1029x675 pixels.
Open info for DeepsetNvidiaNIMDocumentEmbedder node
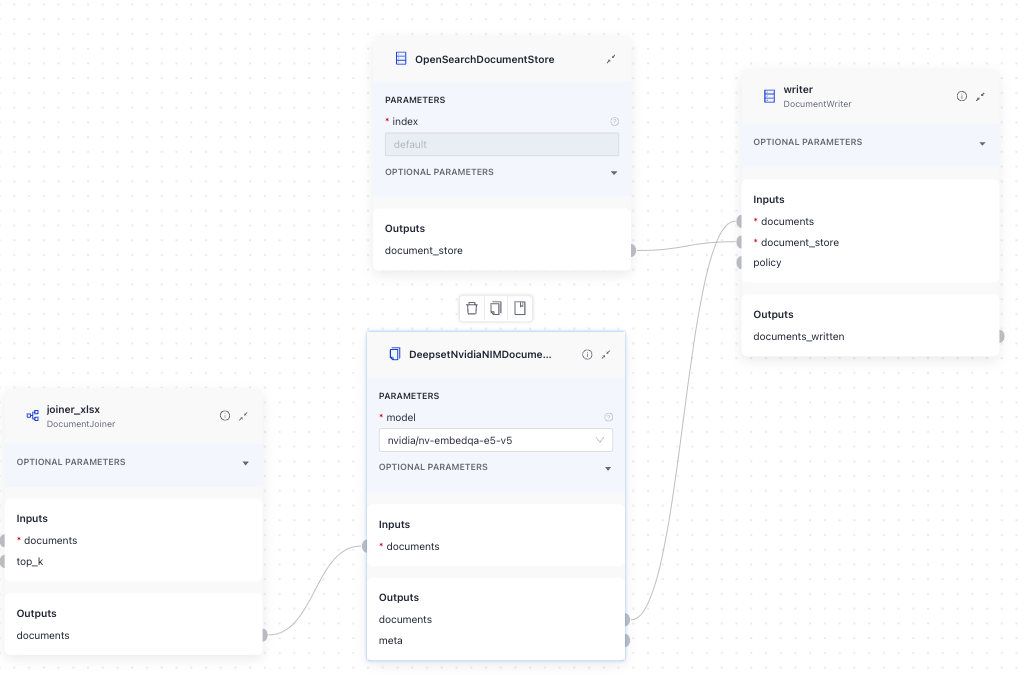(x=586, y=354)
